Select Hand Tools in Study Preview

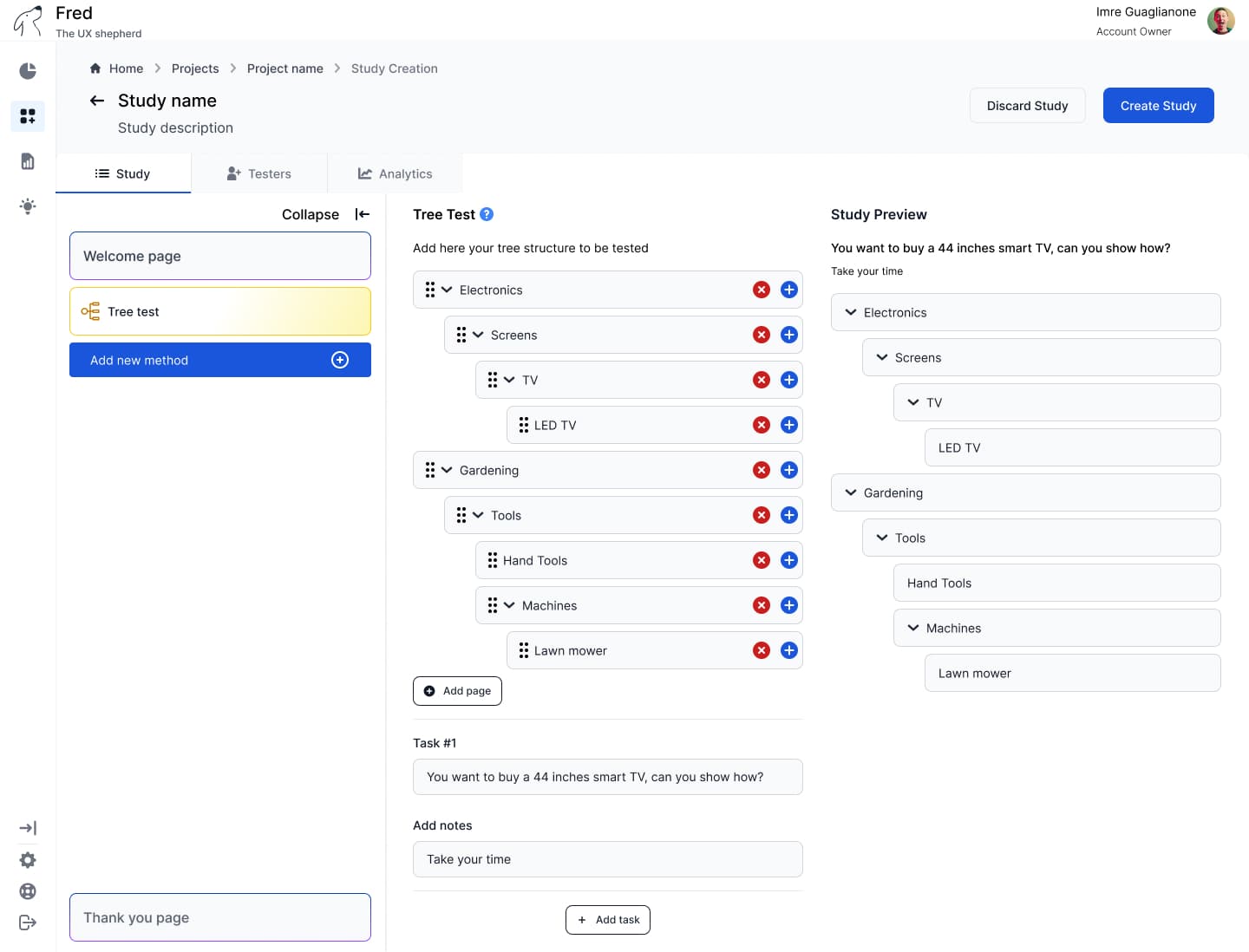tap(1057, 583)
